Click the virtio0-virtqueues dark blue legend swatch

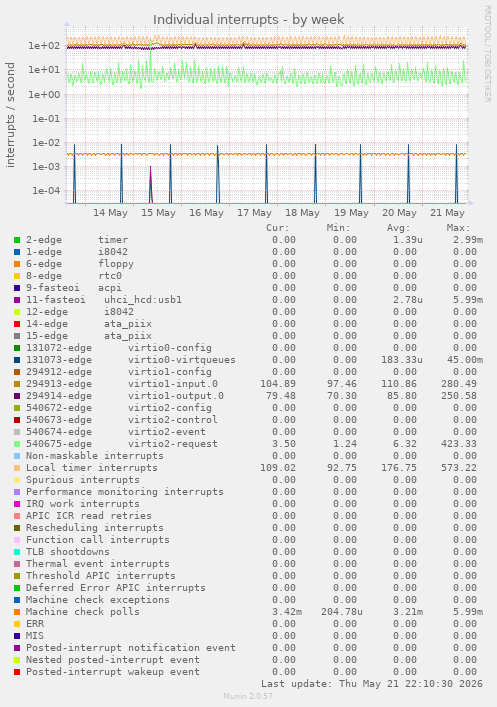pos(17,360)
